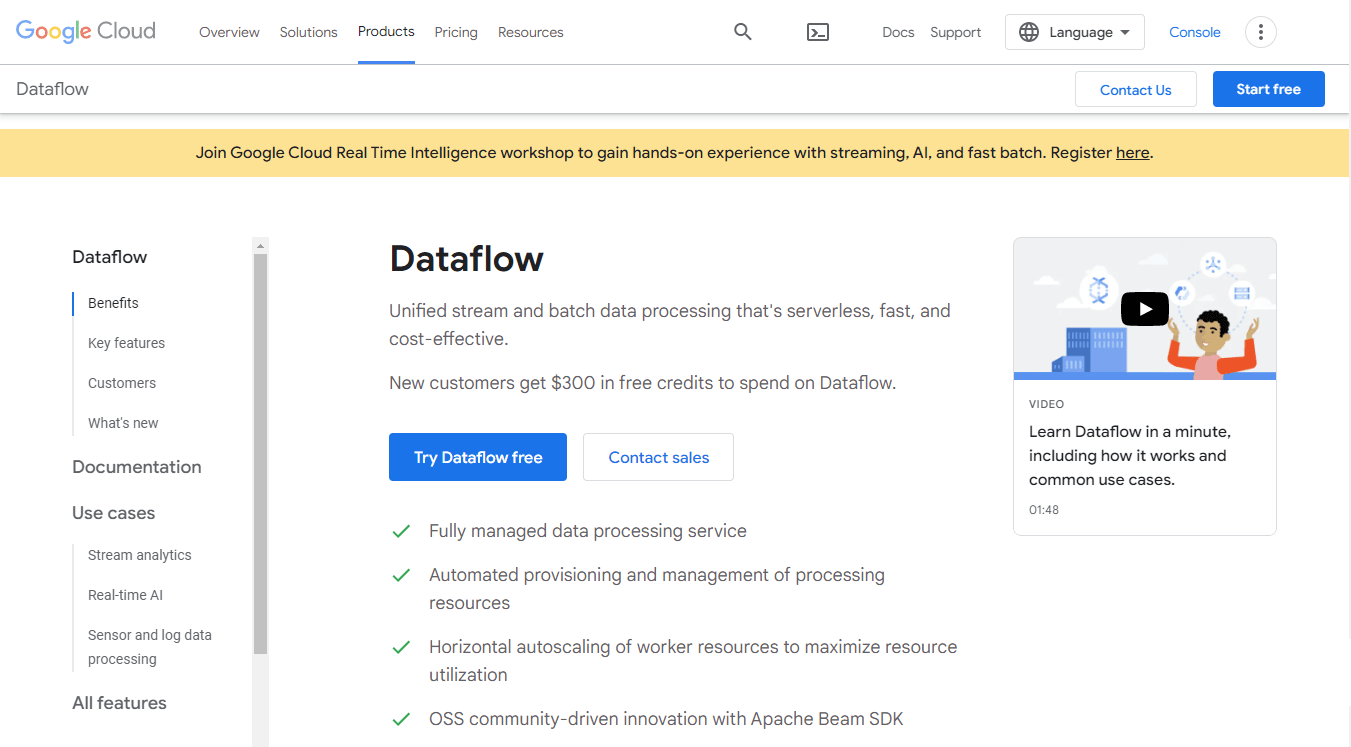The height and width of the screenshot is (747, 1351).
Task: Expand the Language dropdown
Action: click(x=1080, y=31)
